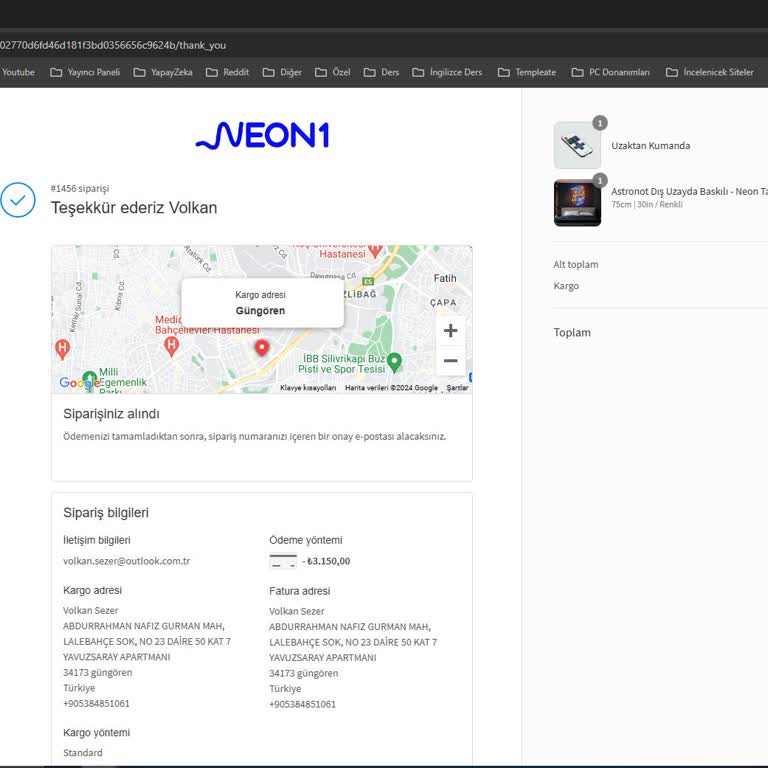Click the volkan.sezer@outlook.com.tr email text
This screenshot has width=768, height=768.
[126, 561]
